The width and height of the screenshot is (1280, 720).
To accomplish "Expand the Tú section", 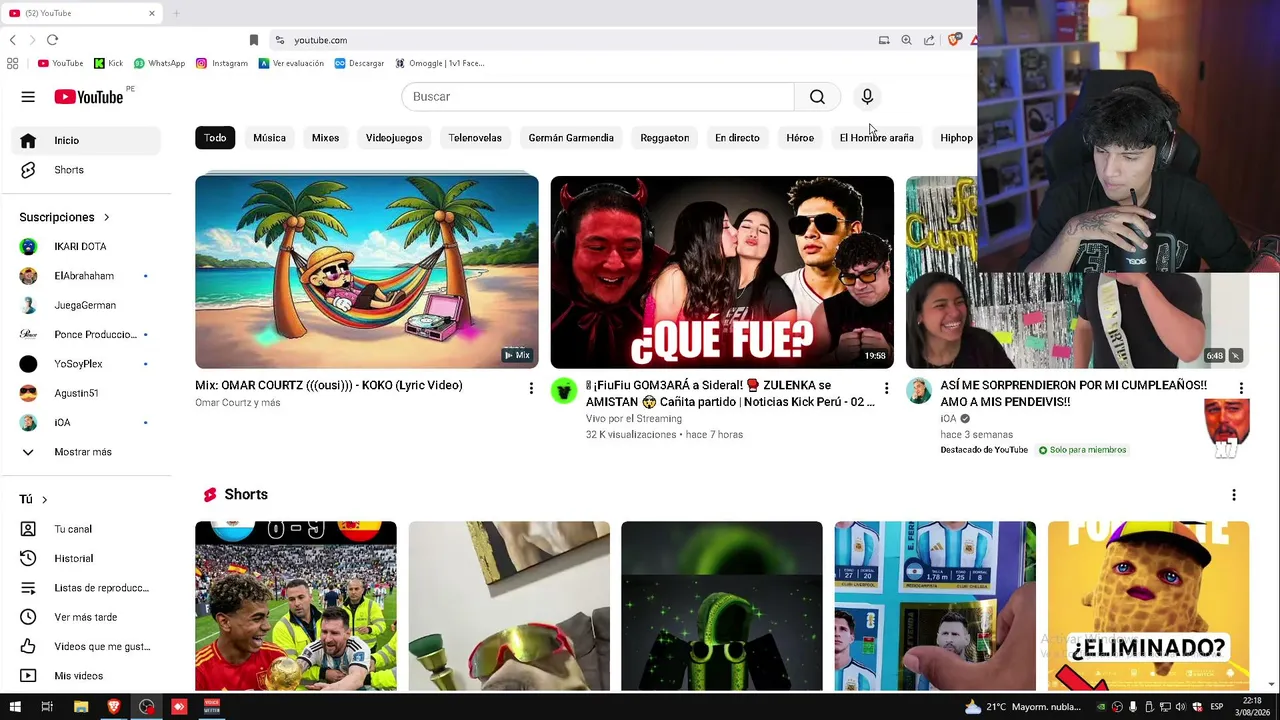I will coord(34,499).
